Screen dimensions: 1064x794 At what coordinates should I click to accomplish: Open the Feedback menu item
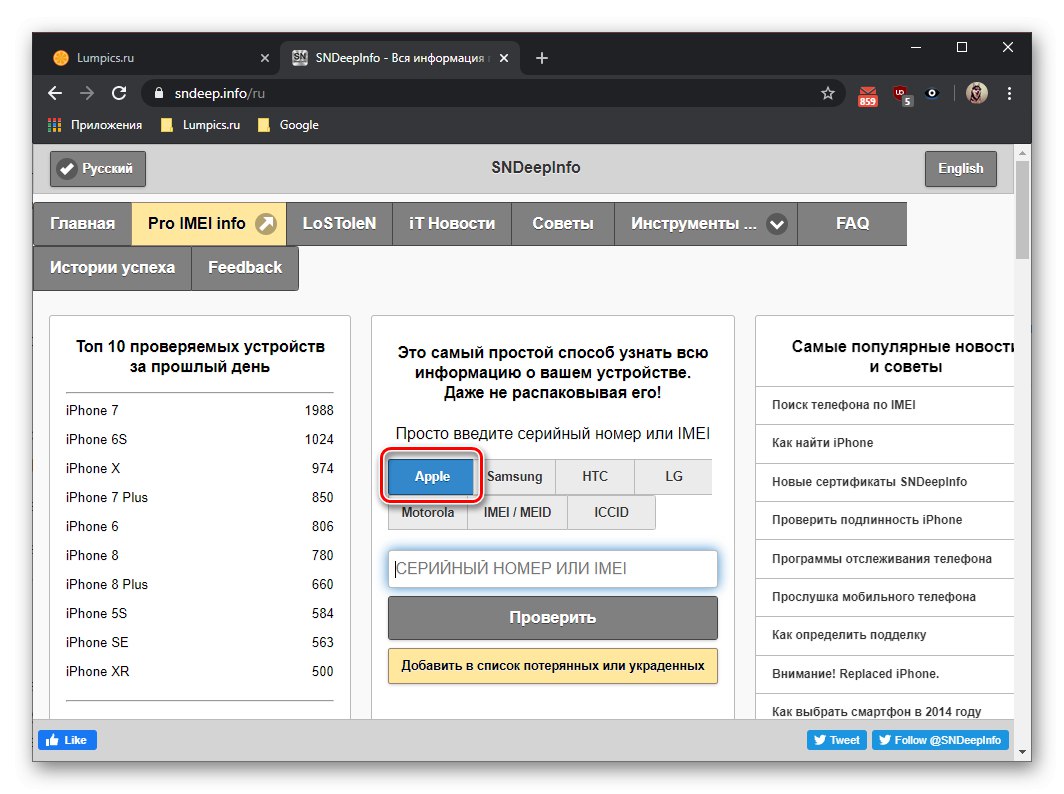point(245,267)
